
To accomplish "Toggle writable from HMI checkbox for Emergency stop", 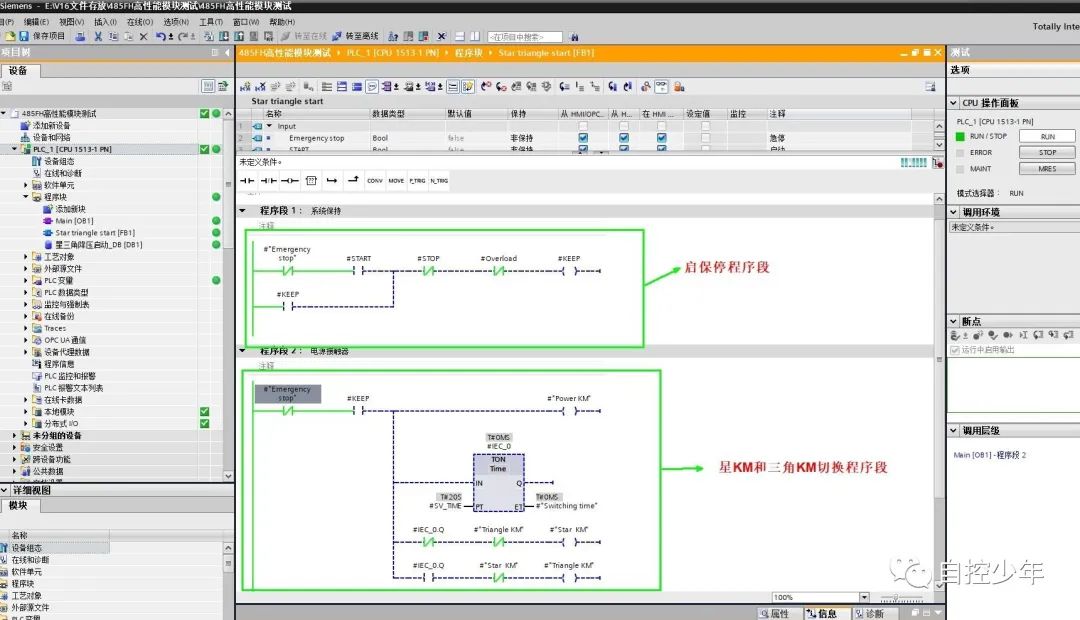I will [624, 138].
